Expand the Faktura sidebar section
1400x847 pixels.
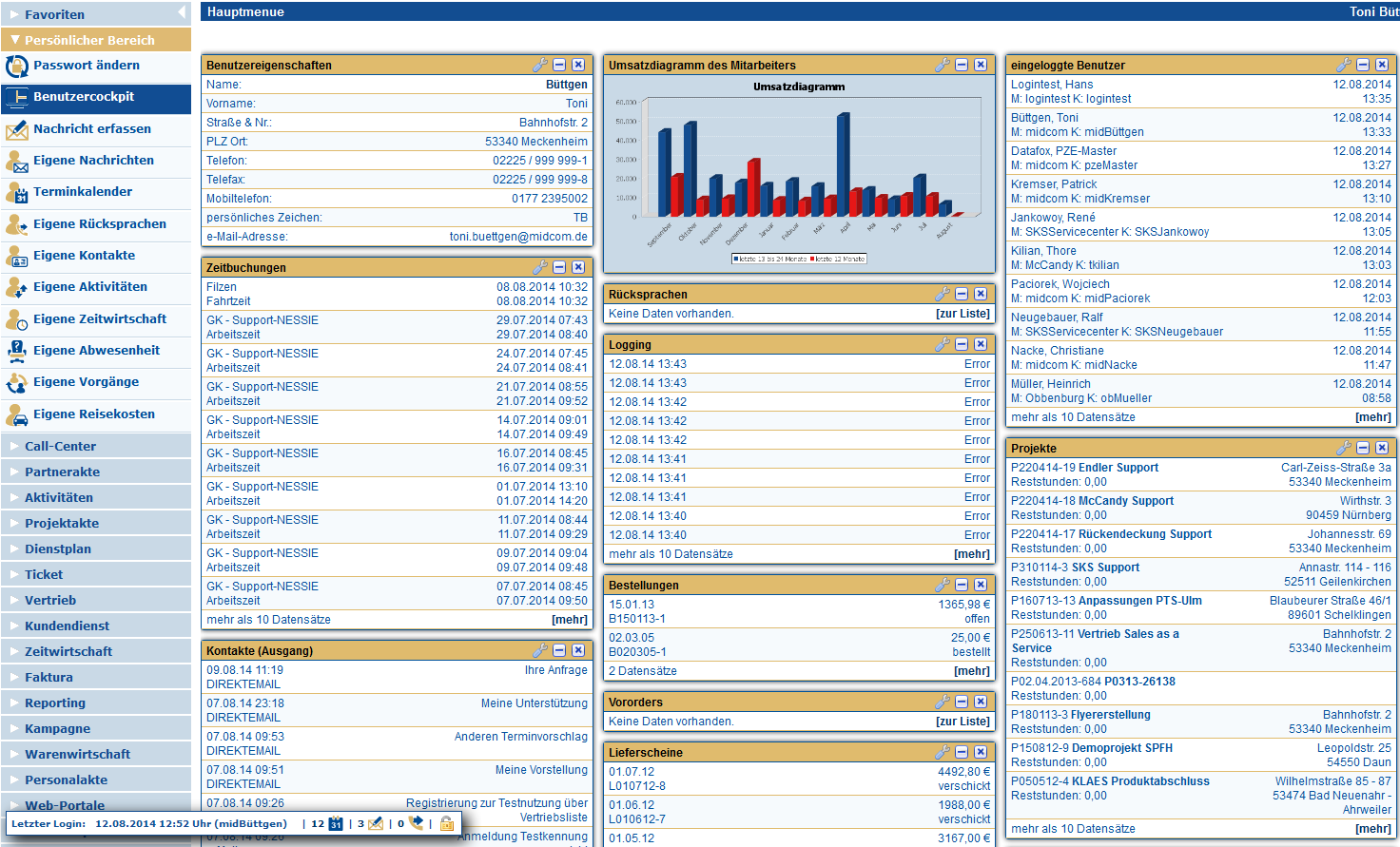[x=49, y=677]
